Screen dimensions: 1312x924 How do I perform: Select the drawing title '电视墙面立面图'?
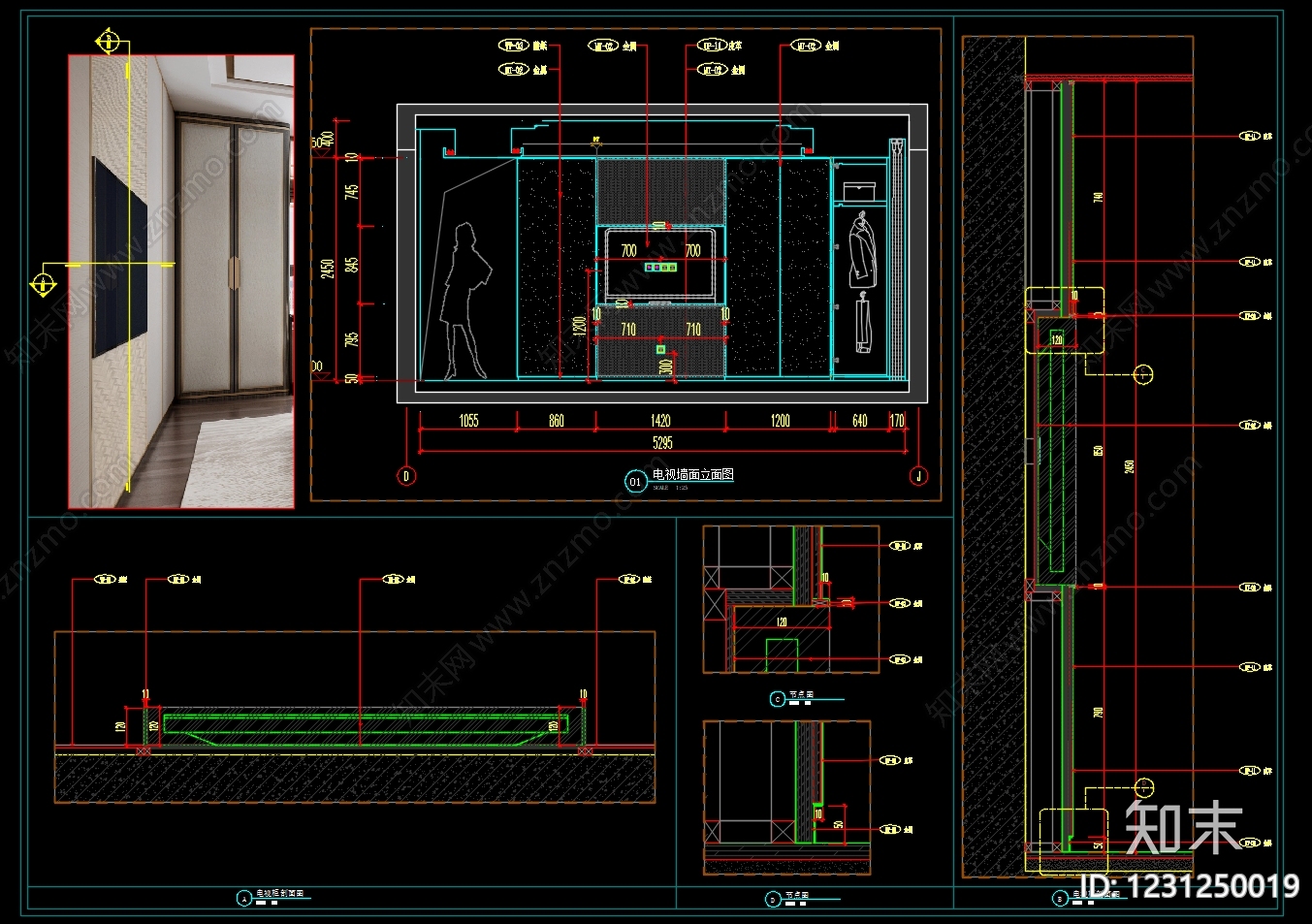(x=692, y=474)
